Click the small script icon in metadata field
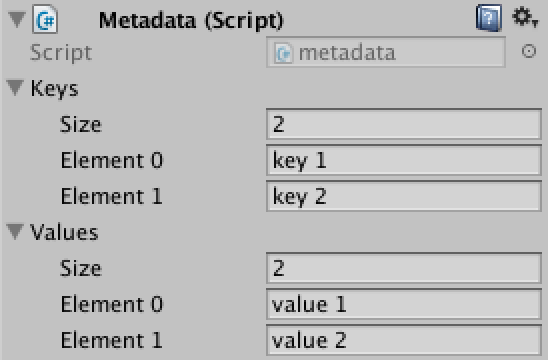Screen dimensions: 548x360 point(283,53)
